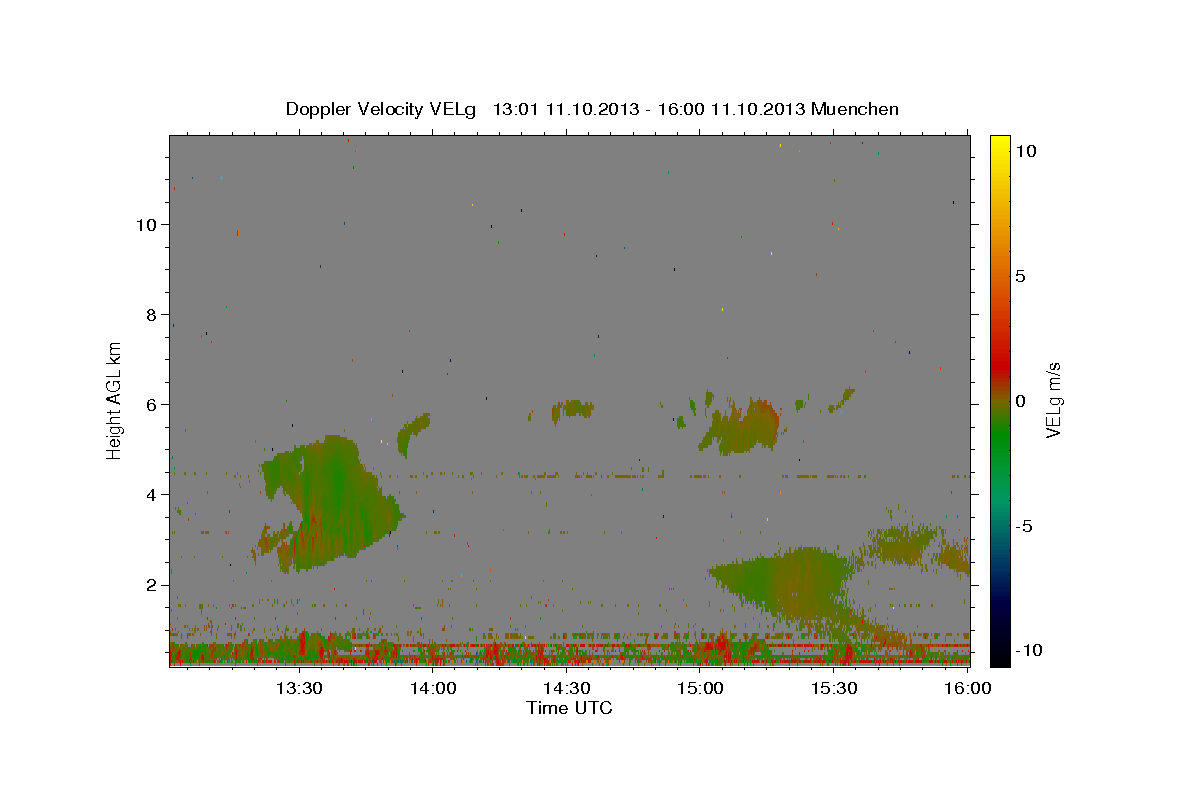Click the height axis label '2'
This screenshot has height=800, width=1200.
pyautogui.click(x=152, y=584)
